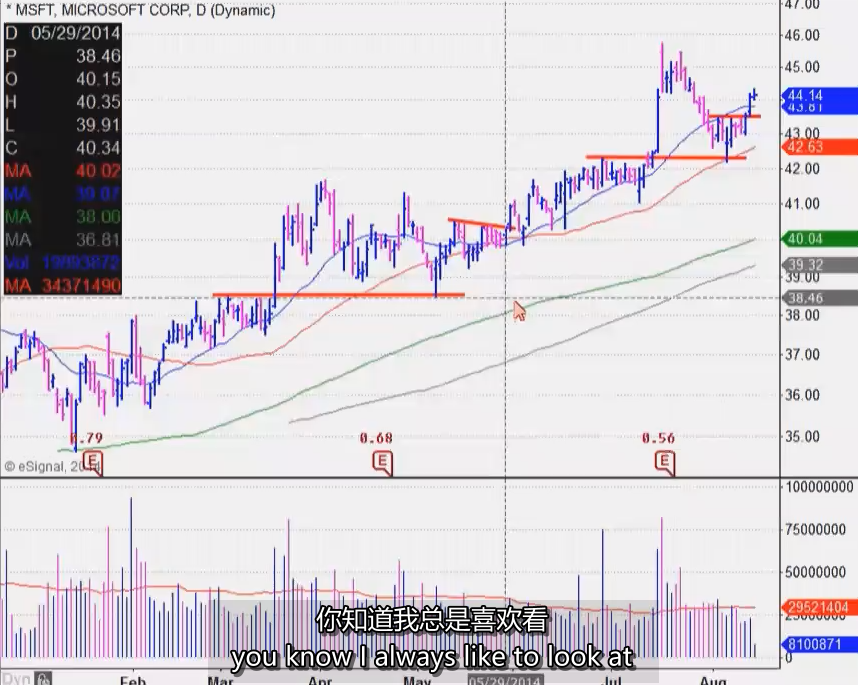
Task: Click the earnings E marker labeled 0.79
Action: [93, 462]
